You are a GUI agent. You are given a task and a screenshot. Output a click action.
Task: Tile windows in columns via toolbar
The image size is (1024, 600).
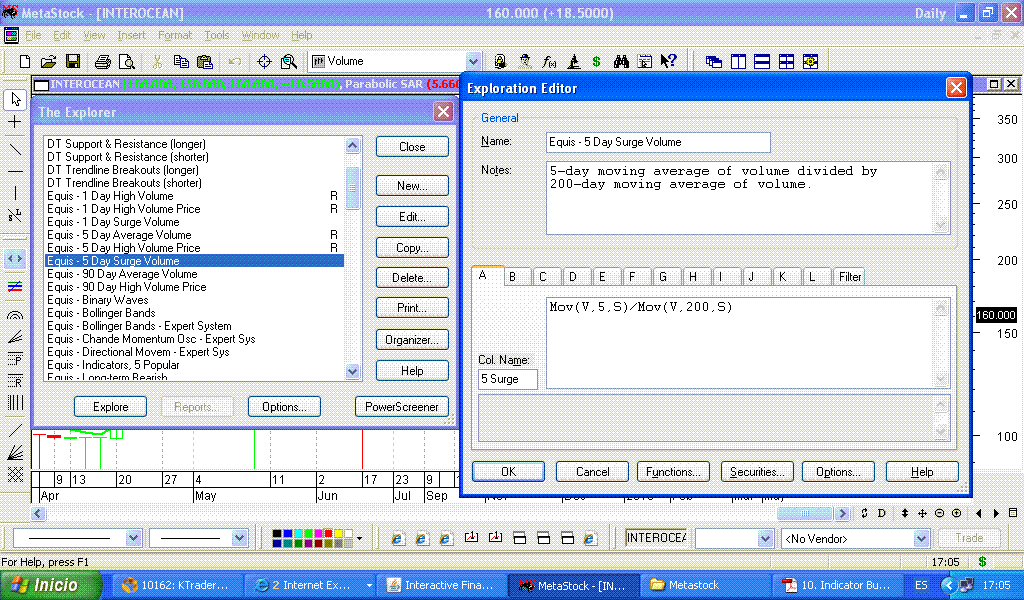738,62
